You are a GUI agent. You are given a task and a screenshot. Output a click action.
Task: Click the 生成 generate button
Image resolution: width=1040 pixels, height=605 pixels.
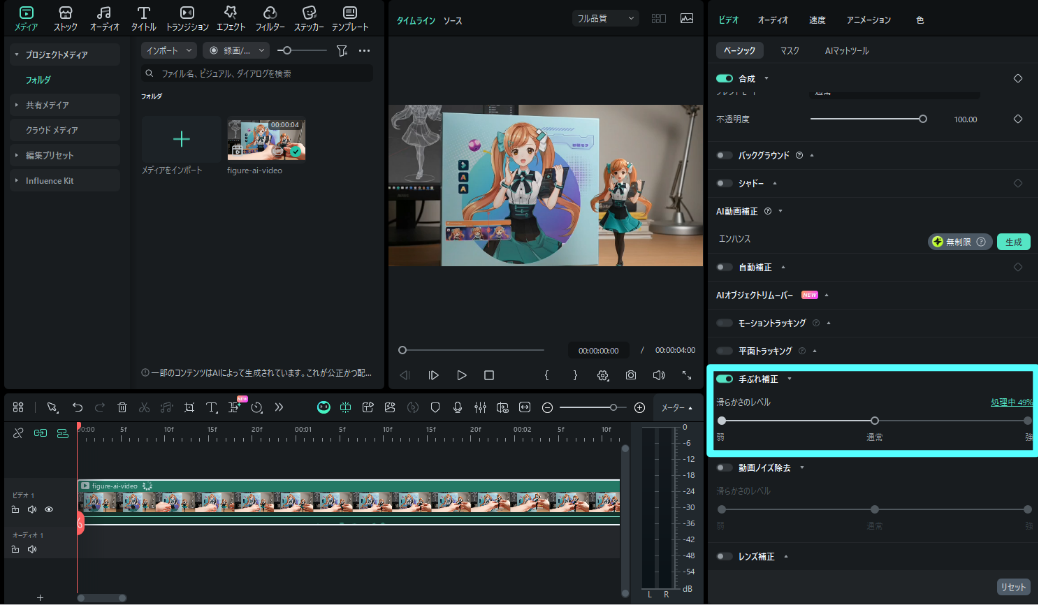click(x=1013, y=241)
